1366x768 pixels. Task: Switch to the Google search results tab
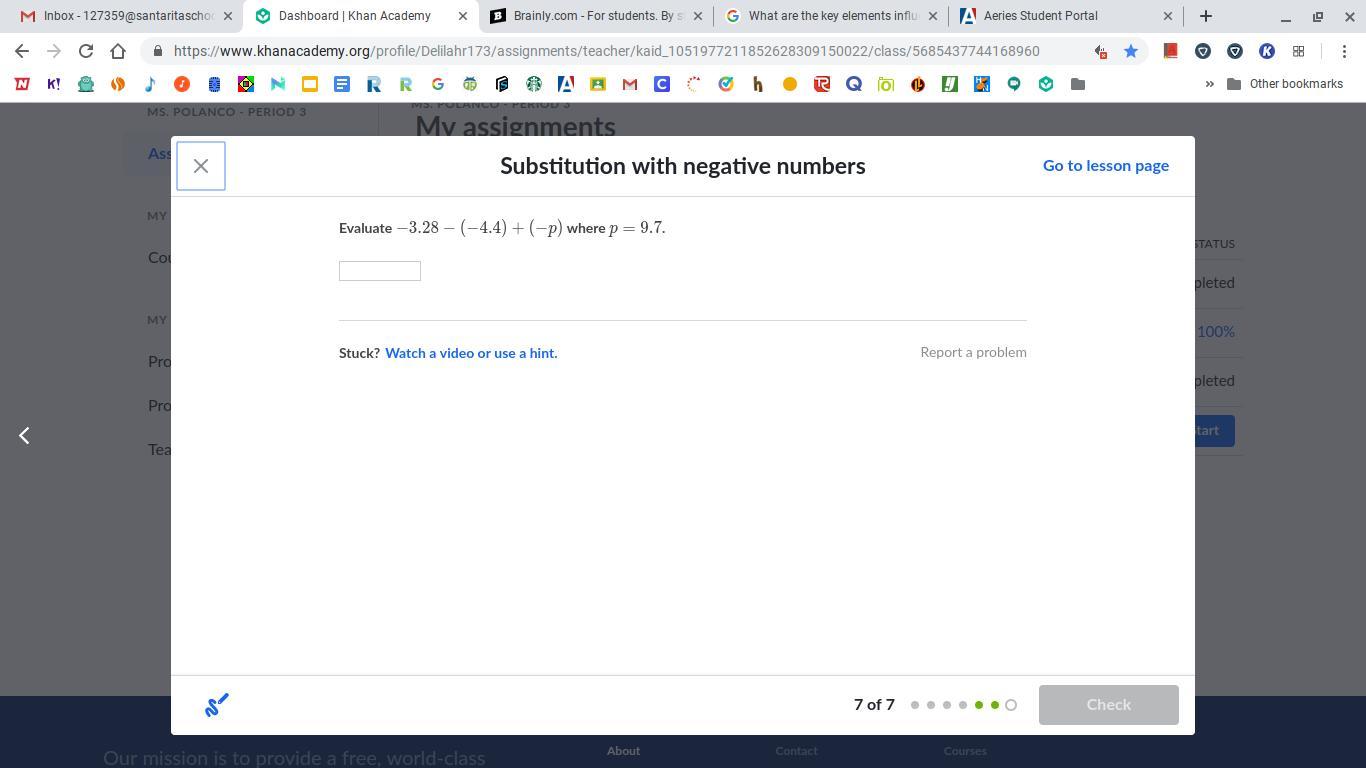[830, 16]
